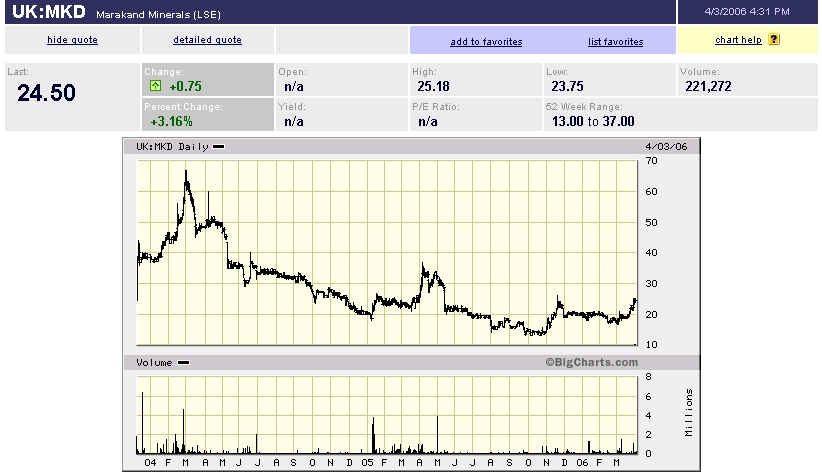Open the hide quote link
822x476 pixels.
pyautogui.click(x=72, y=40)
